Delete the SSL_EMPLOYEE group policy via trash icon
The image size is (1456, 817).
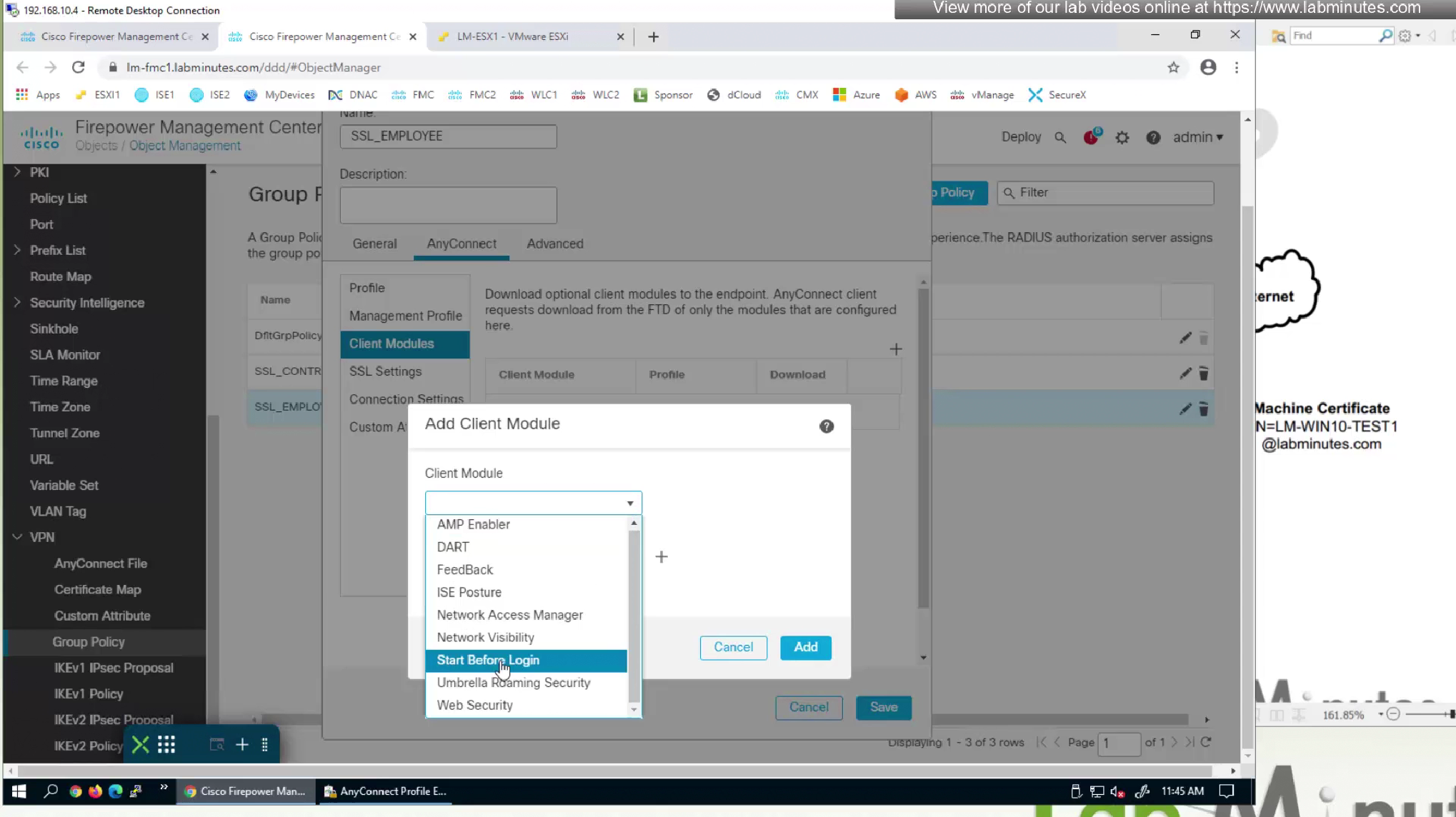click(1203, 409)
